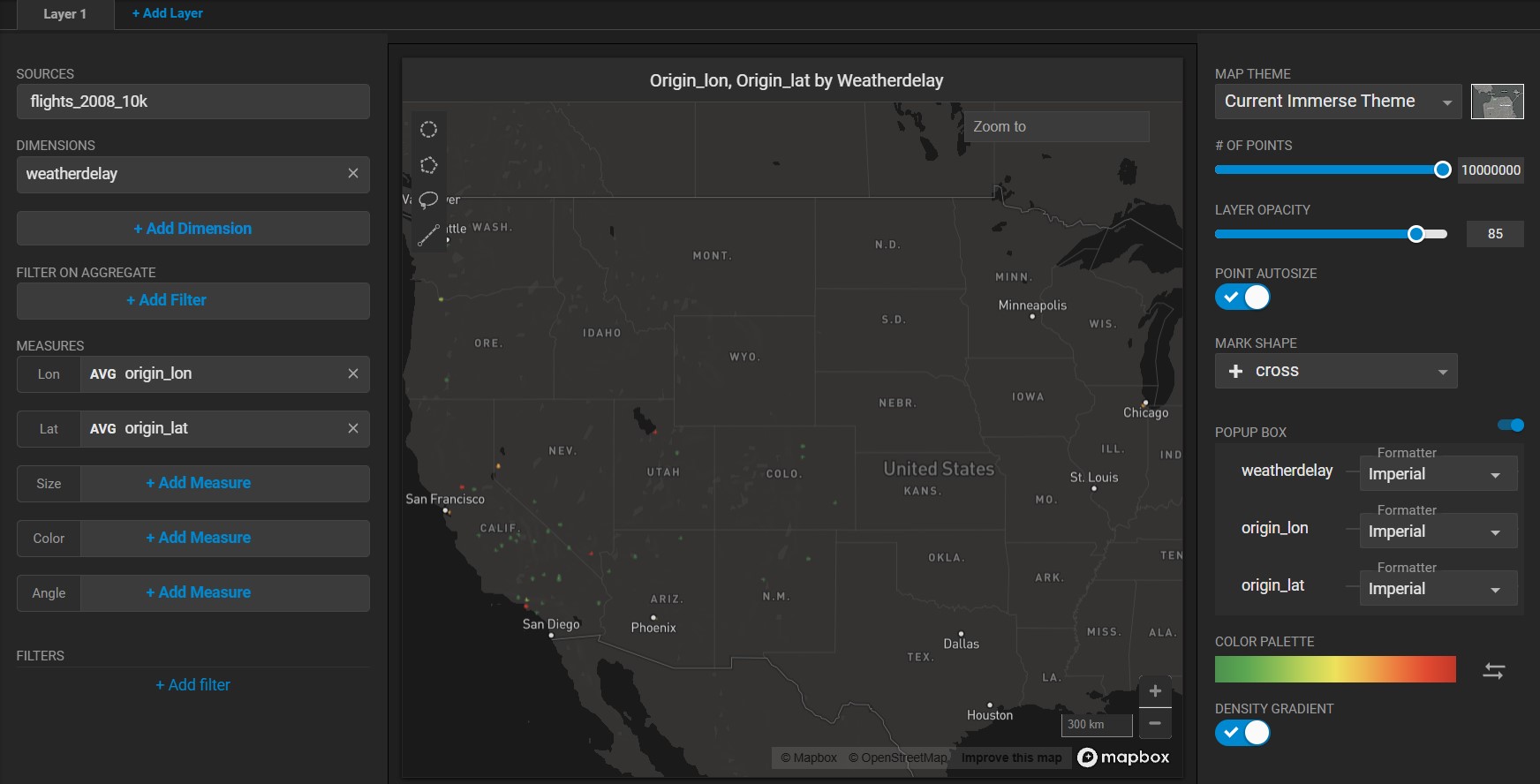Swap the color palette direction

(1493, 671)
